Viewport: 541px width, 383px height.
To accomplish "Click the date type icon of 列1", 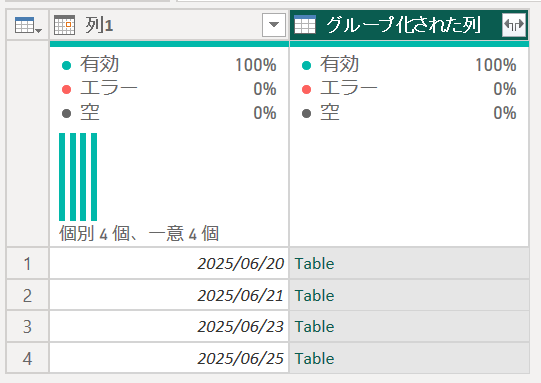I will 64,25.
